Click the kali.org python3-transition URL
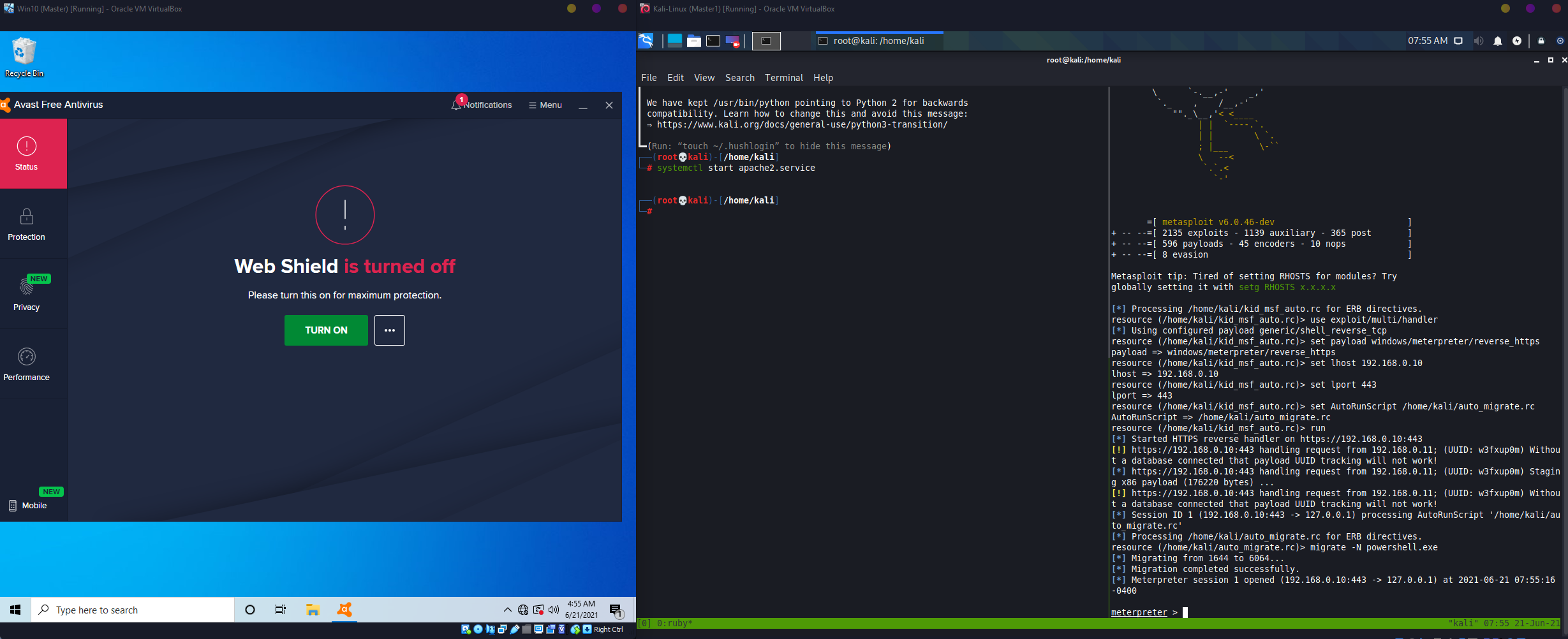 pyautogui.click(x=802, y=125)
